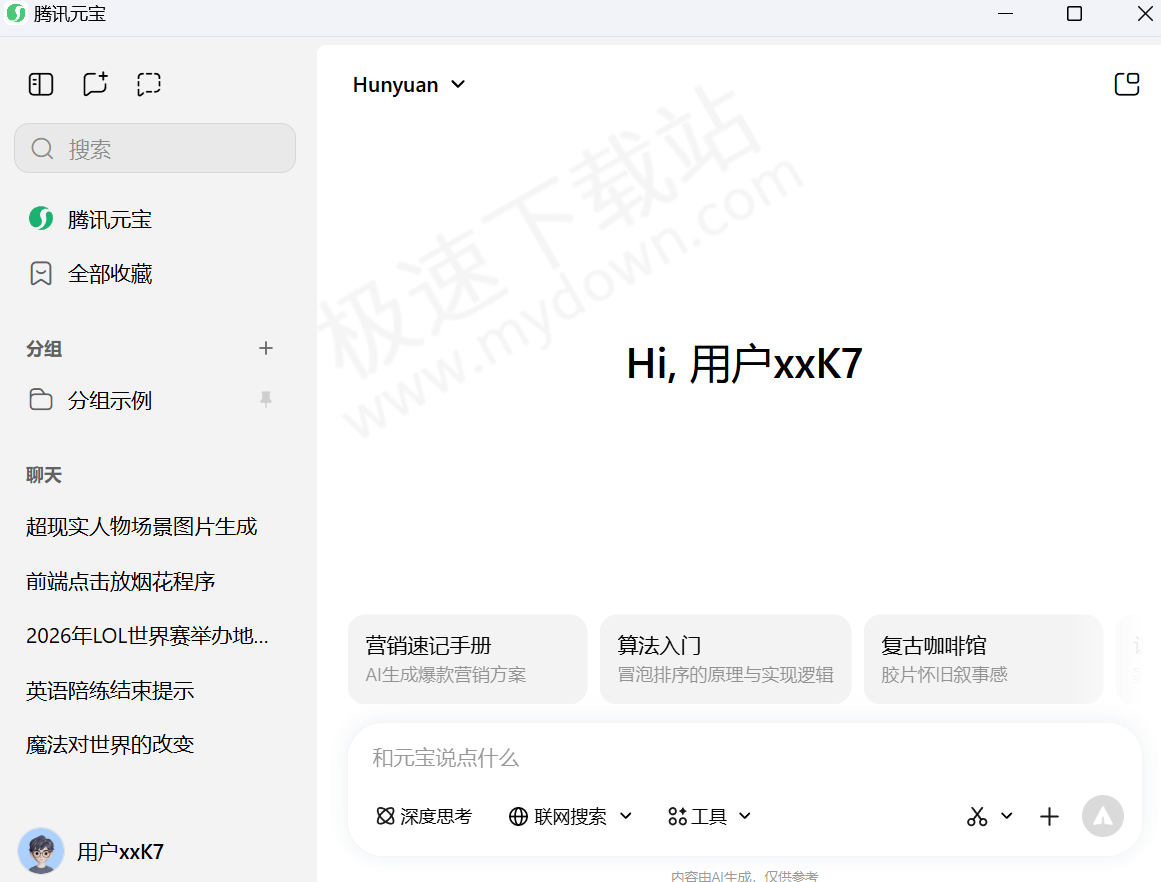1161x882 pixels.
Task: Add a new group with plus icon
Action: point(266,348)
